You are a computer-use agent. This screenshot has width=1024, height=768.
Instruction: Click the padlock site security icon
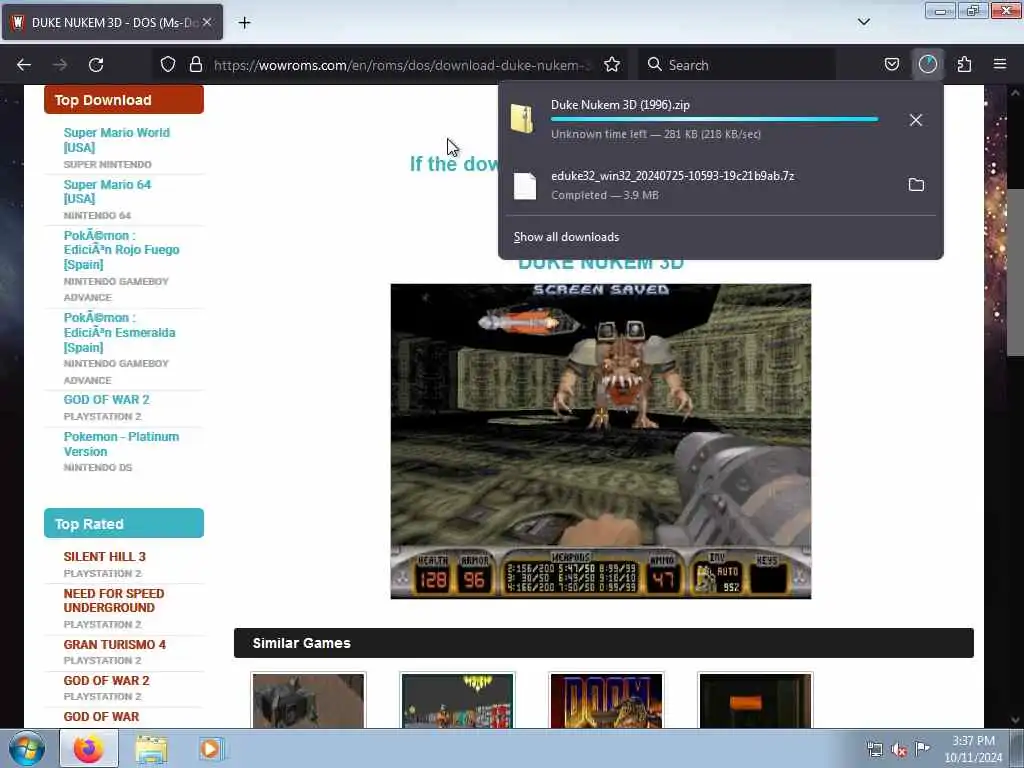point(195,65)
